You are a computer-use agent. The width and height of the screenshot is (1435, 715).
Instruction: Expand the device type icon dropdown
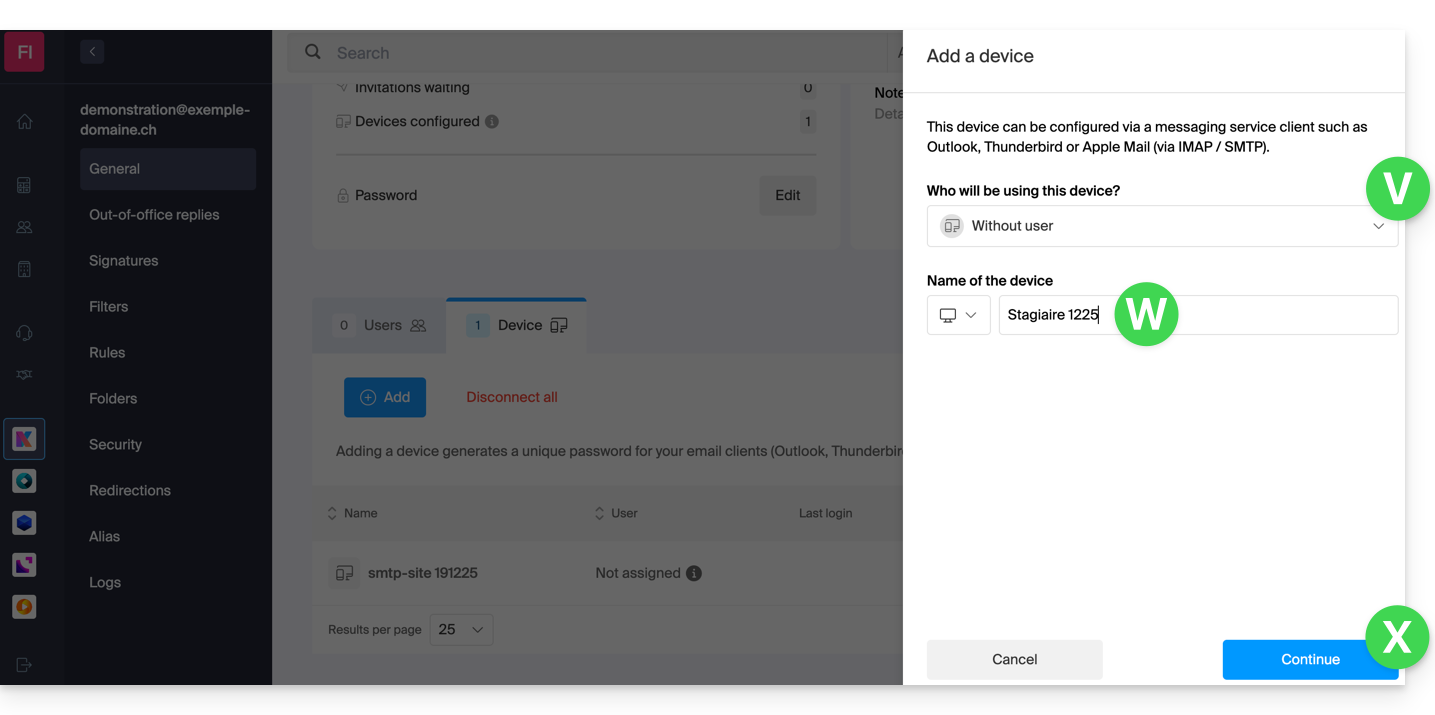(x=958, y=315)
